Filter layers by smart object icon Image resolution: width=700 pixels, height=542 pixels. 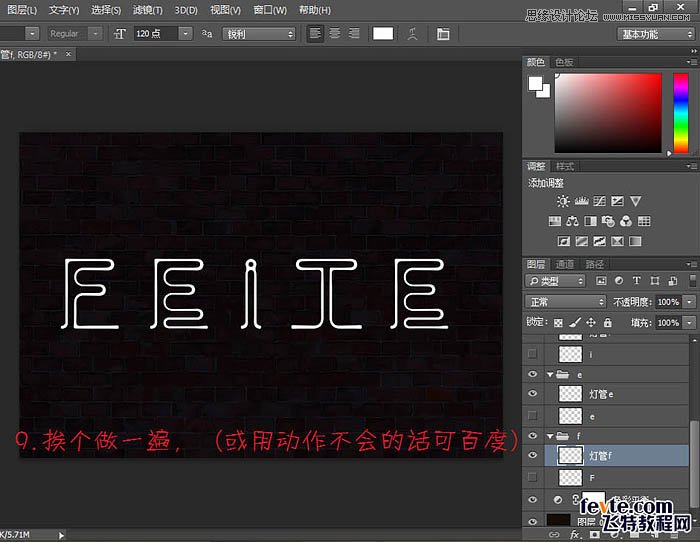point(673,281)
